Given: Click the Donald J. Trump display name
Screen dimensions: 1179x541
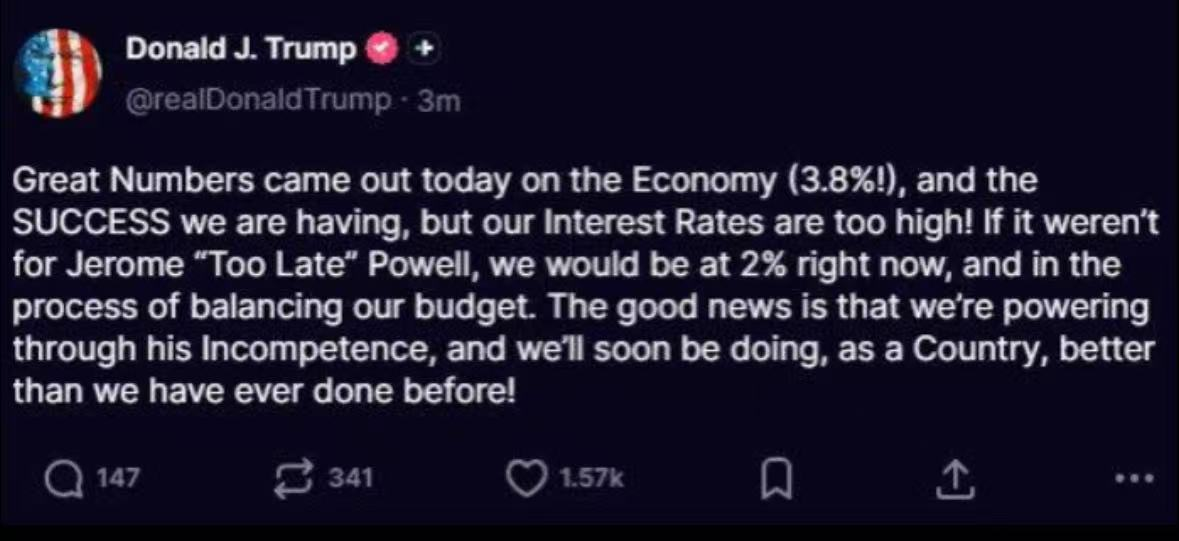Looking at the screenshot, I should coord(241,49).
